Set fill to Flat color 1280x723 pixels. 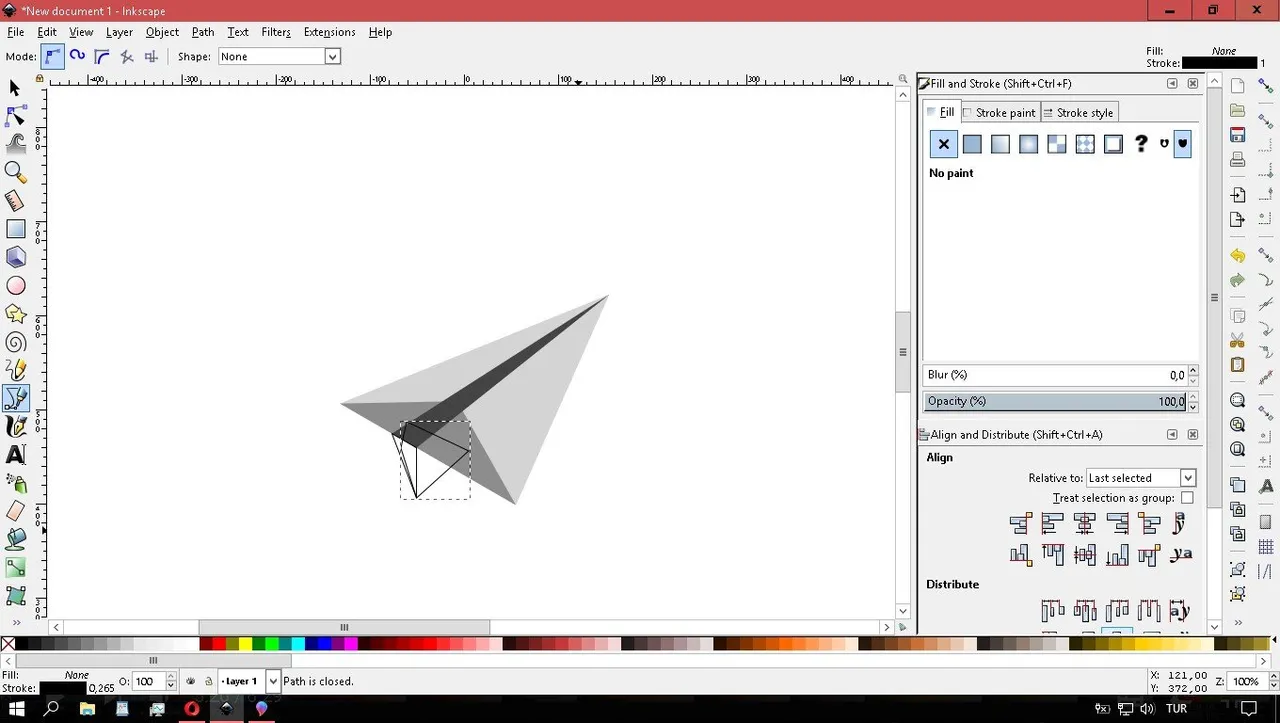(x=972, y=144)
